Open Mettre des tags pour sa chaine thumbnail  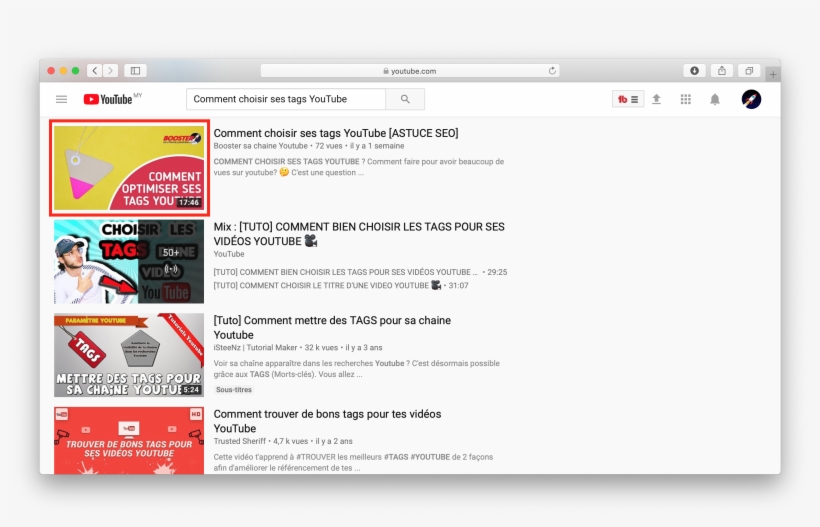click(129, 355)
